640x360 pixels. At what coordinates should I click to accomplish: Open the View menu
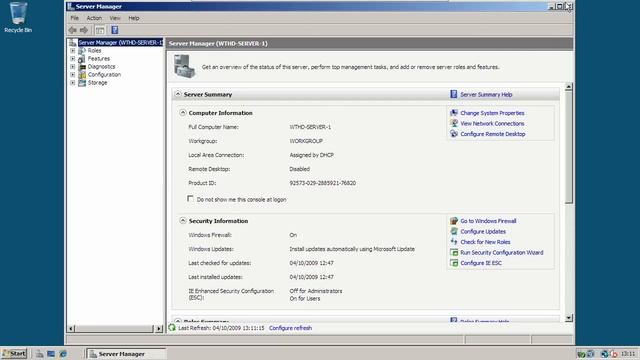(115, 18)
